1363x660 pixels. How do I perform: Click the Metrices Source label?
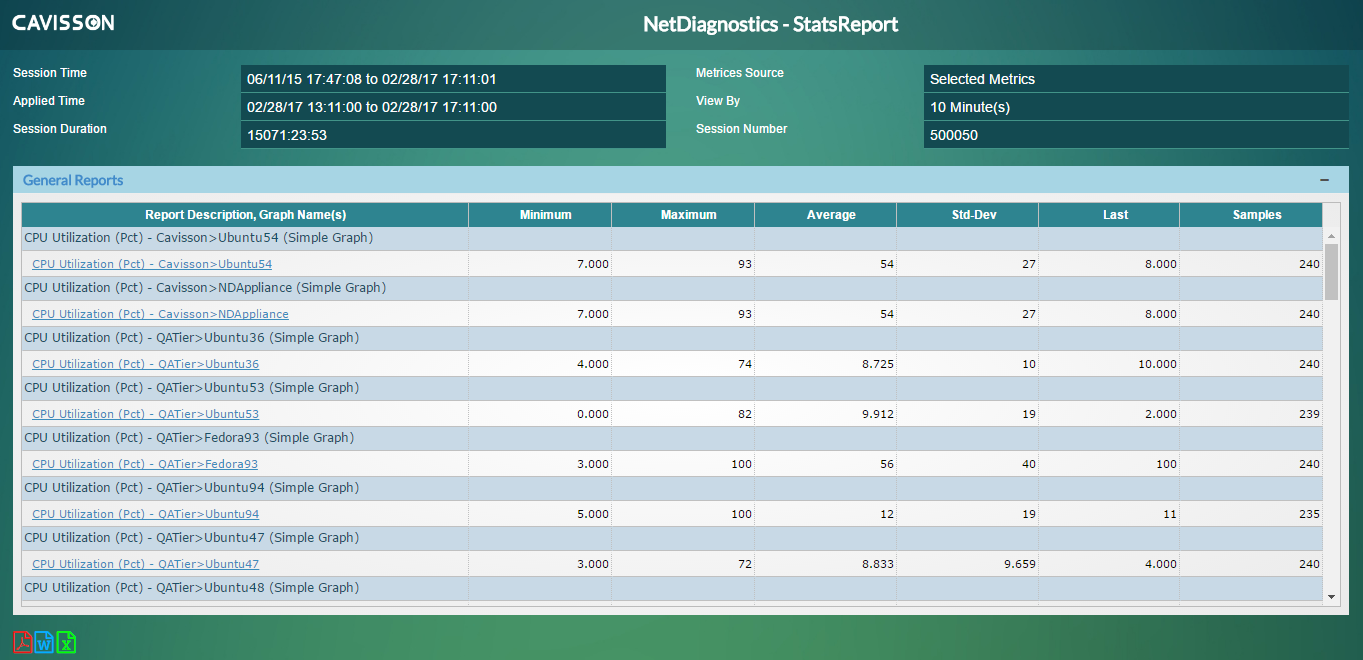point(740,73)
